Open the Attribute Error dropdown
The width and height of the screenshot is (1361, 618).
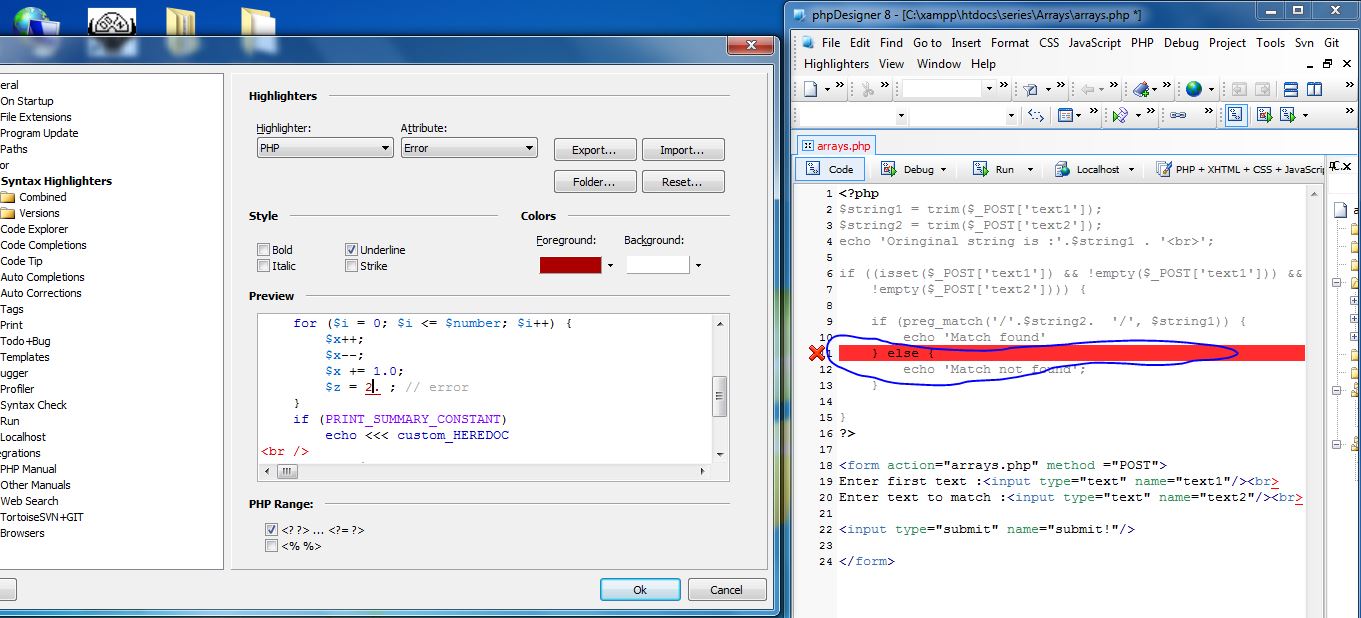[x=469, y=148]
